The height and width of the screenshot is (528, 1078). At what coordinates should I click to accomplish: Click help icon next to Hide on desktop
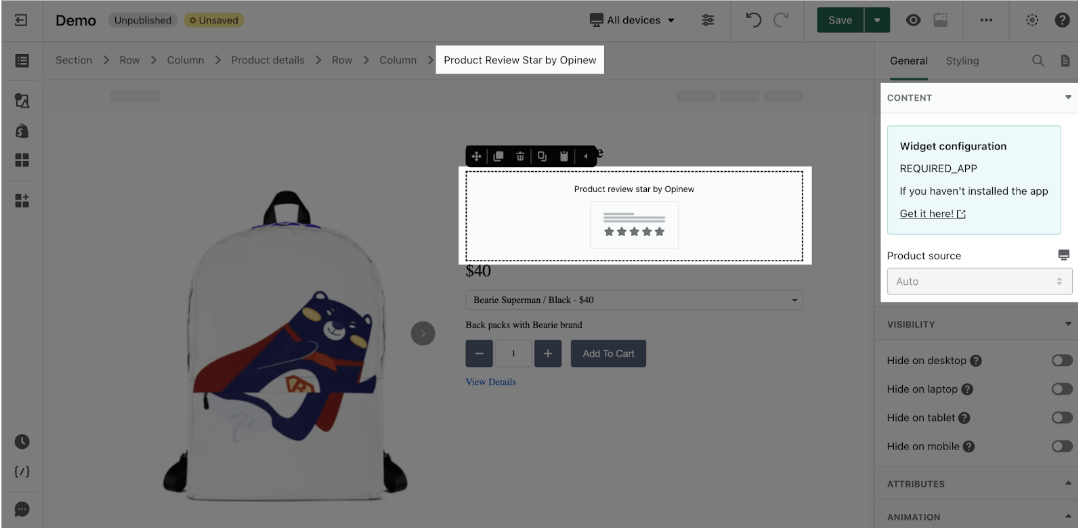point(976,360)
